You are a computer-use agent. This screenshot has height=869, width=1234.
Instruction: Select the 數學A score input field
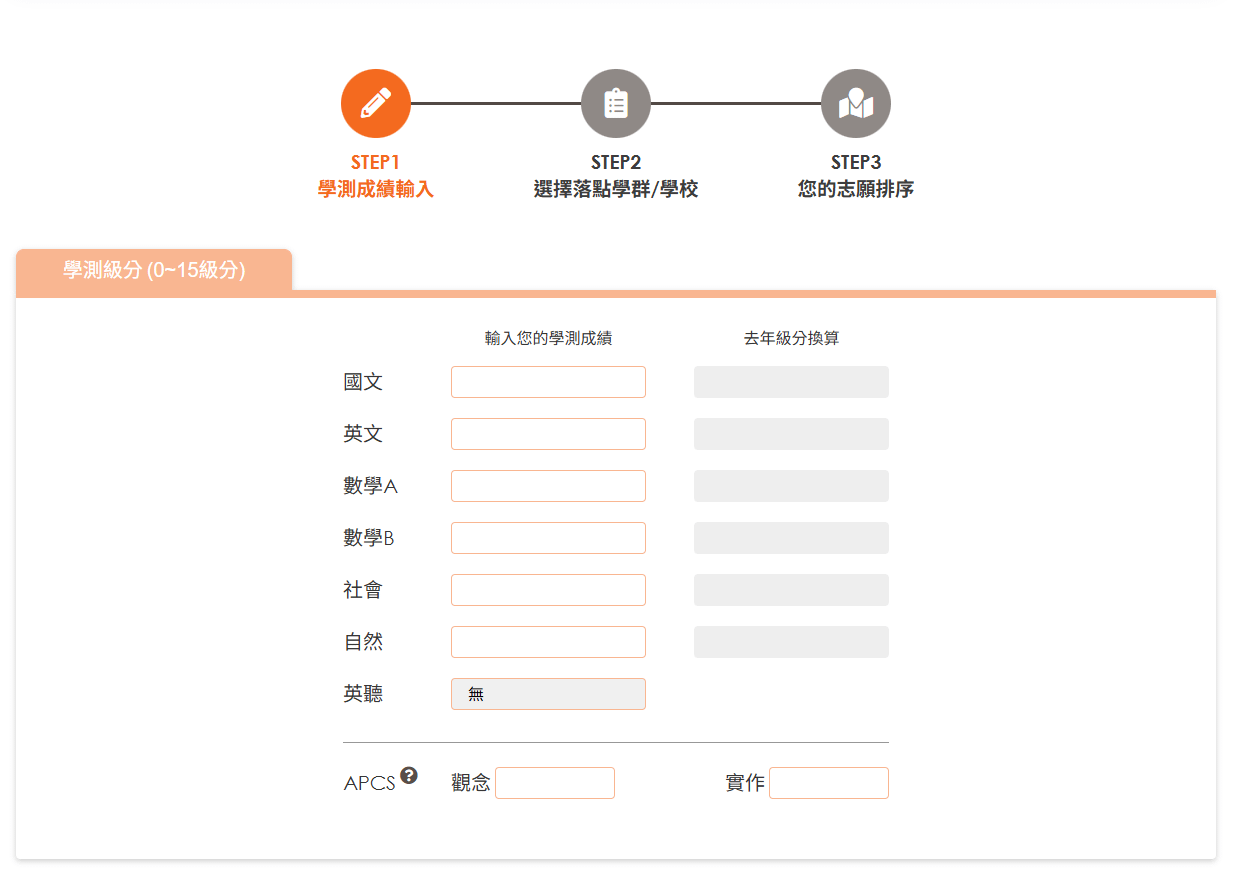pyautogui.click(x=548, y=485)
